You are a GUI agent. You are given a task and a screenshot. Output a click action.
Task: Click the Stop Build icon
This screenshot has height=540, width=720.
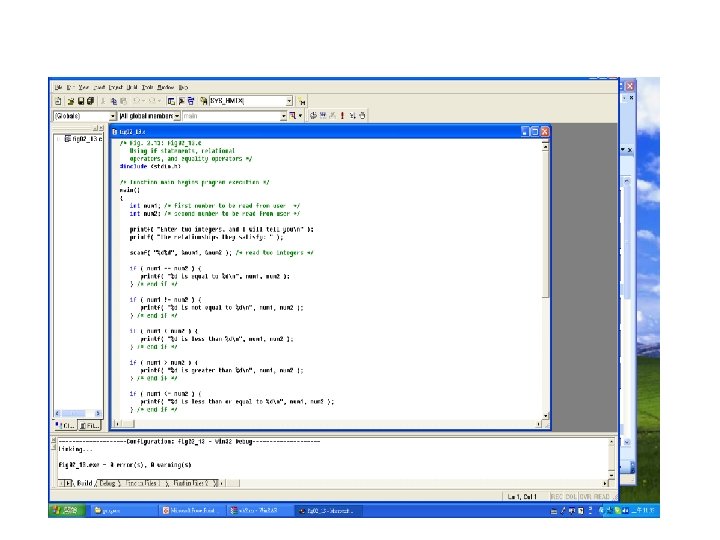click(332, 116)
